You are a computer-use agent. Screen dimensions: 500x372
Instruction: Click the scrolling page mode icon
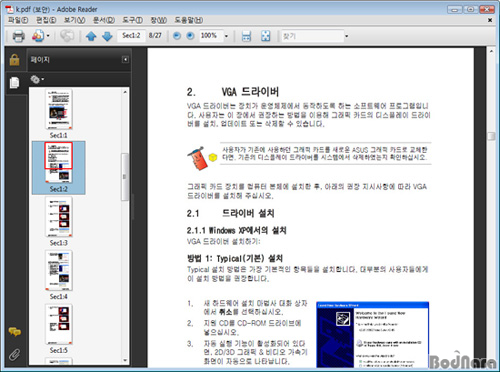(246, 36)
